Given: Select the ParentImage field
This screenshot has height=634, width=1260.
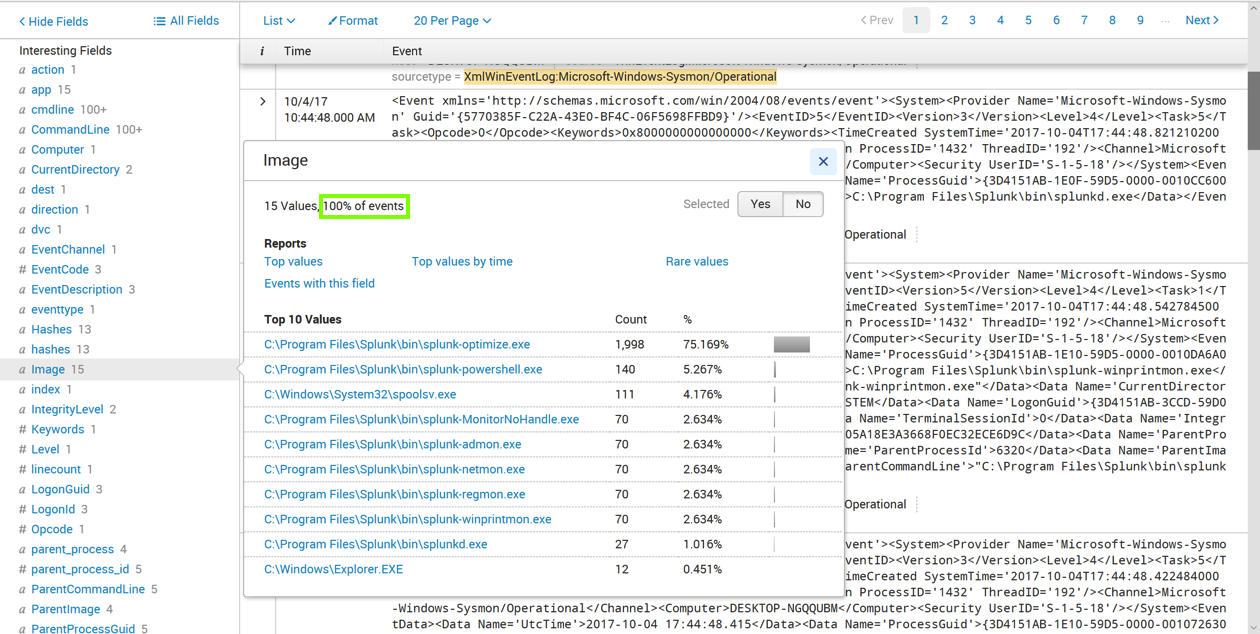Looking at the screenshot, I should tap(66, 609).
